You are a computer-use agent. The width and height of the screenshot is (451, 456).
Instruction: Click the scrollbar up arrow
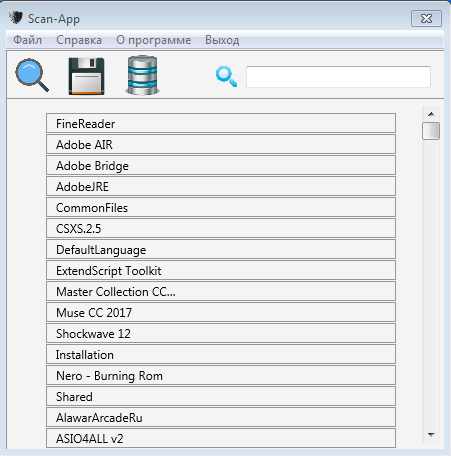coord(431,114)
